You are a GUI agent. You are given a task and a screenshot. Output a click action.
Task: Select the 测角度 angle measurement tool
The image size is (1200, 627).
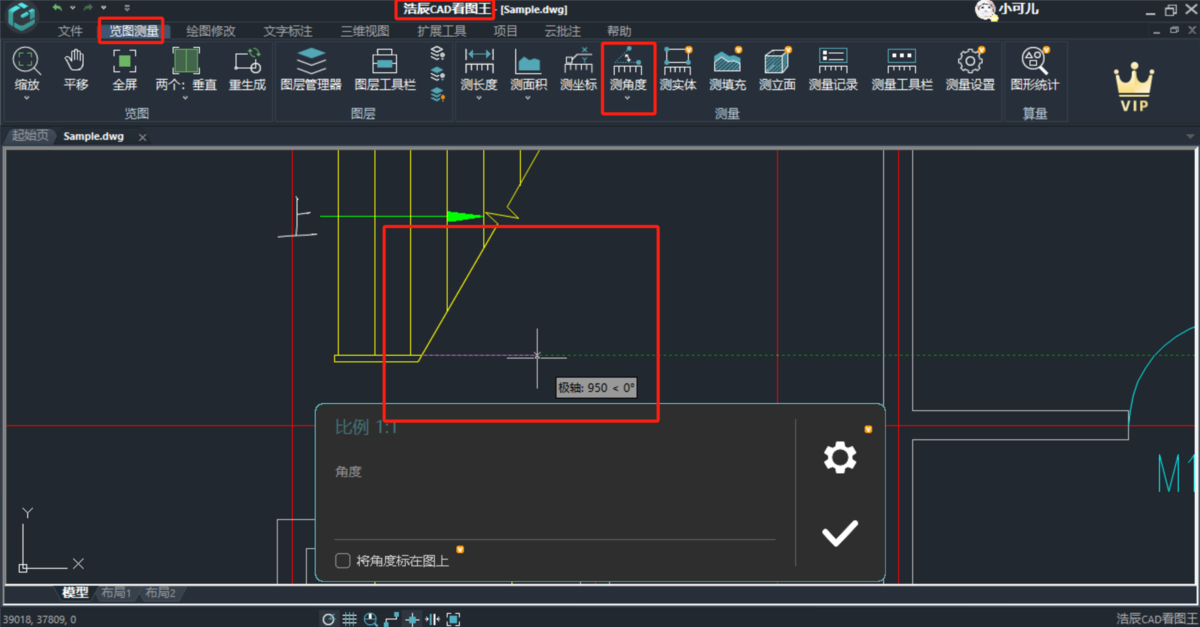point(628,68)
